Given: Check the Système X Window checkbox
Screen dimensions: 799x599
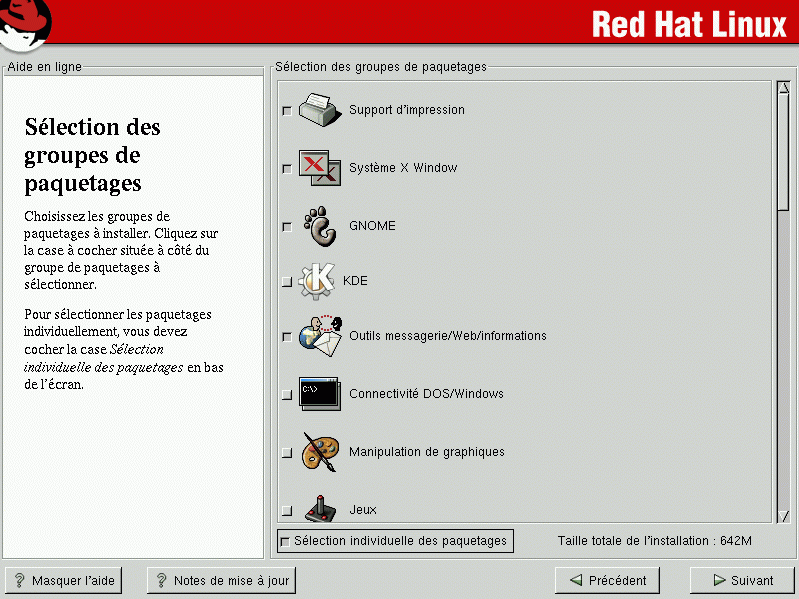Looking at the screenshot, I should point(287,169).
